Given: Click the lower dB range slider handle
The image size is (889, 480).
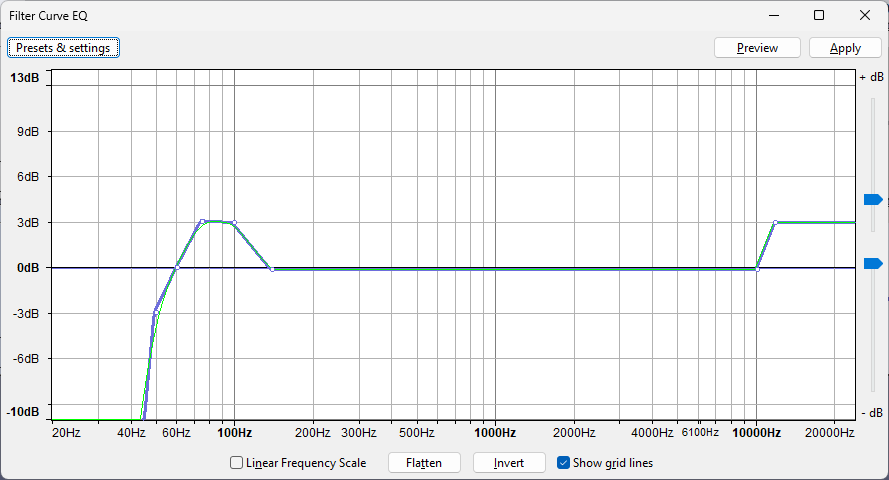Looking at the screenshot, I should [873, 264].
